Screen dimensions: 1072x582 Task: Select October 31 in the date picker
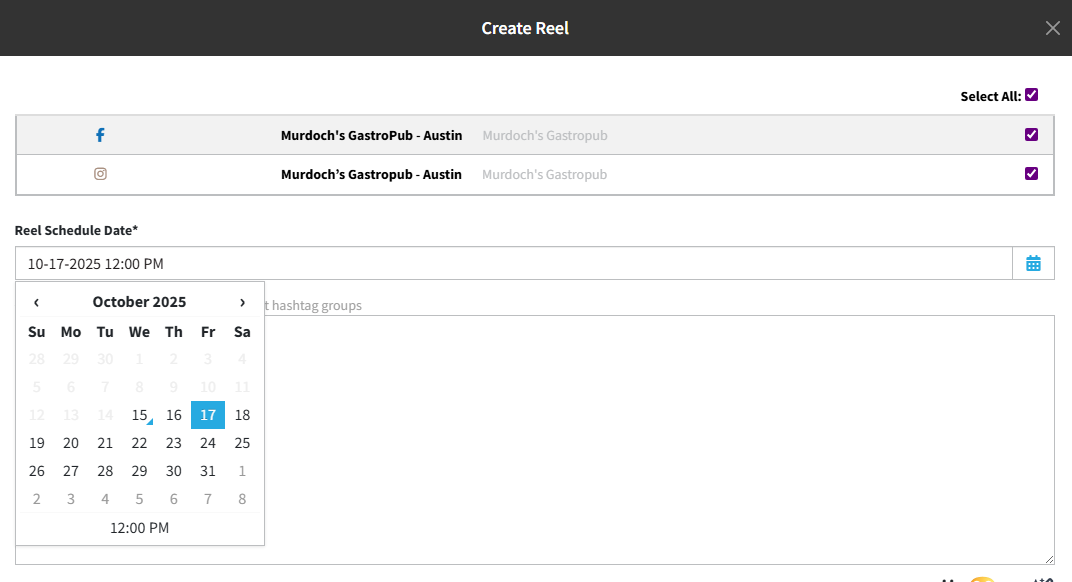click(x=208, y=471)
